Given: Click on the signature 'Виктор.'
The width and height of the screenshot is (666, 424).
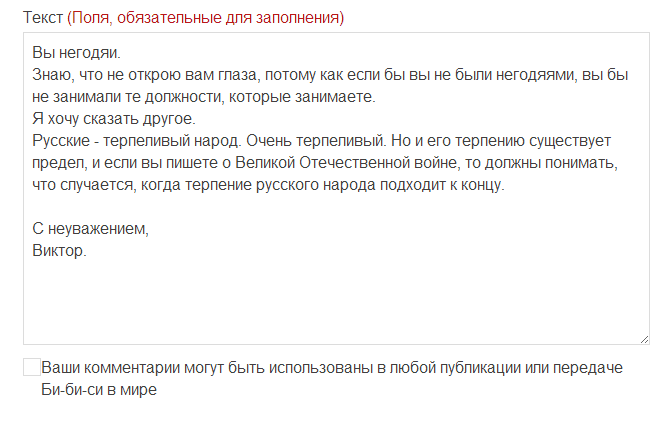Looking at the screenshot, I should coord(59,251).
